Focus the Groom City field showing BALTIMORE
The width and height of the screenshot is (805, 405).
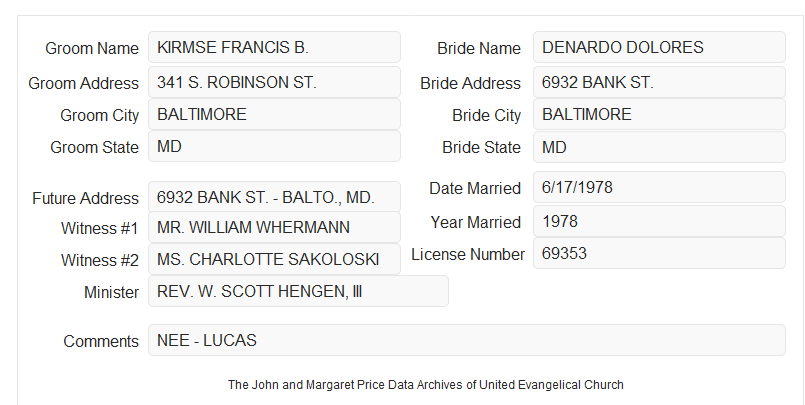click(274, 114)
